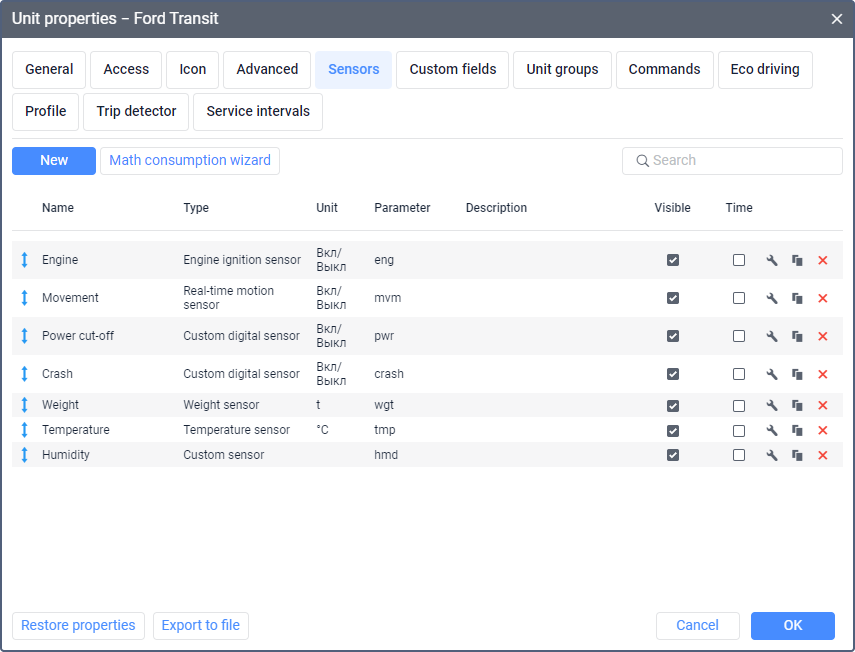Delete the Humidity sensor

(823, 455)
